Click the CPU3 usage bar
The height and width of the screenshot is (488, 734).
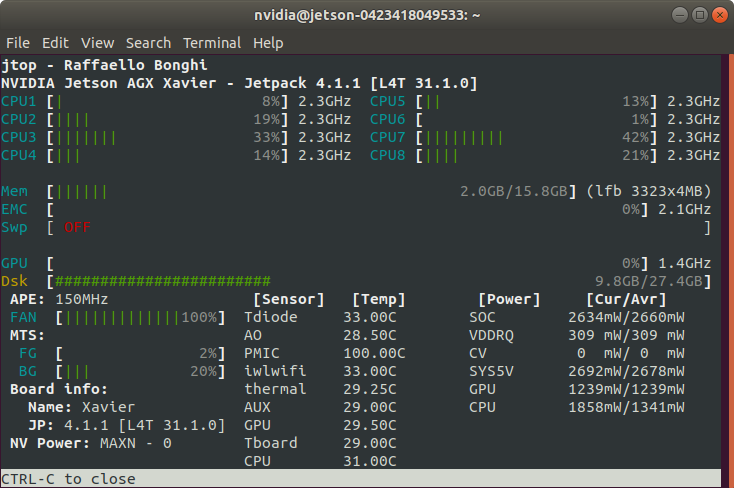[167, 137]
